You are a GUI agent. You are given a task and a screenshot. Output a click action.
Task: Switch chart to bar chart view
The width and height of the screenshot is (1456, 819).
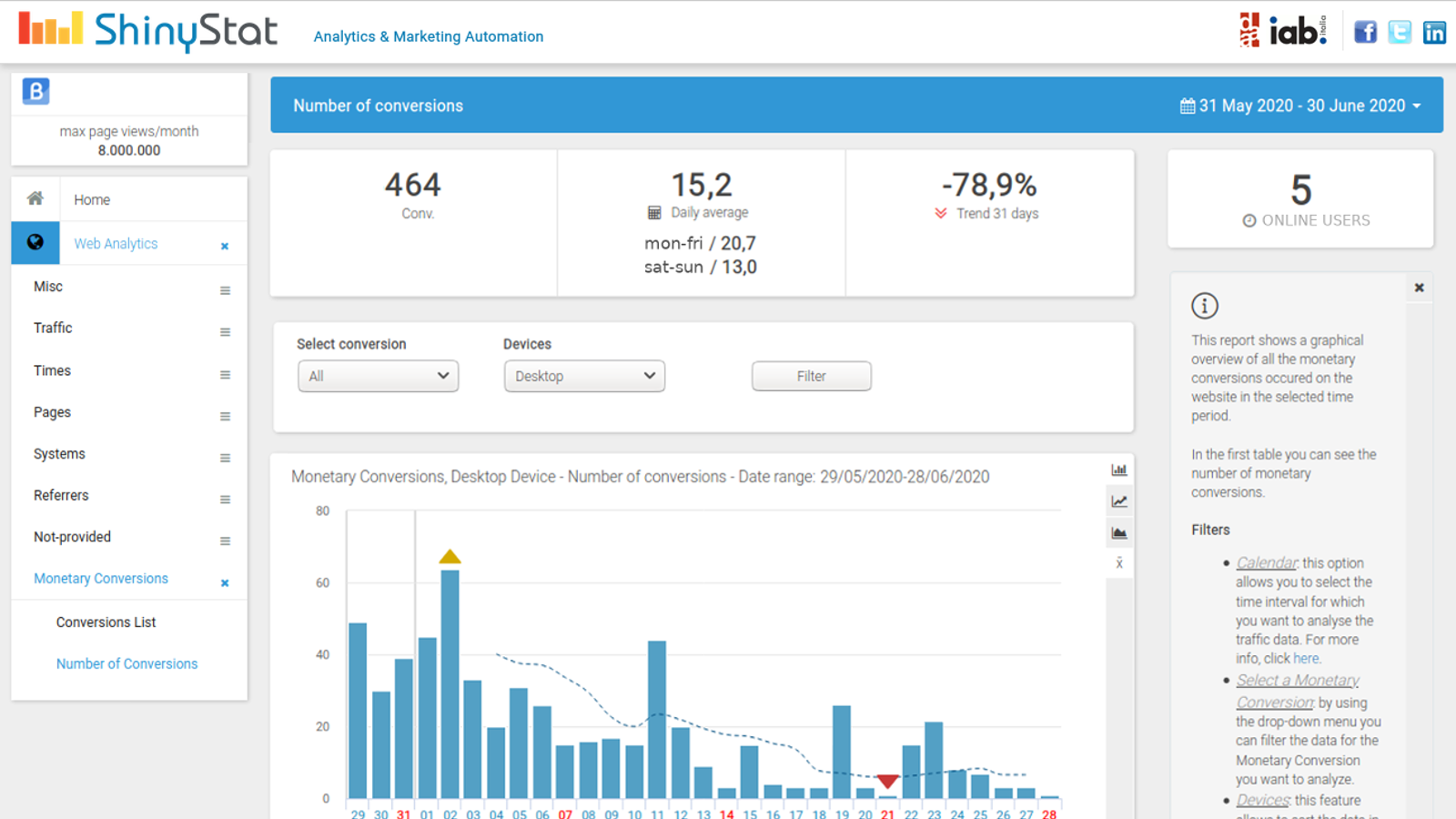tap(1119, 469)
